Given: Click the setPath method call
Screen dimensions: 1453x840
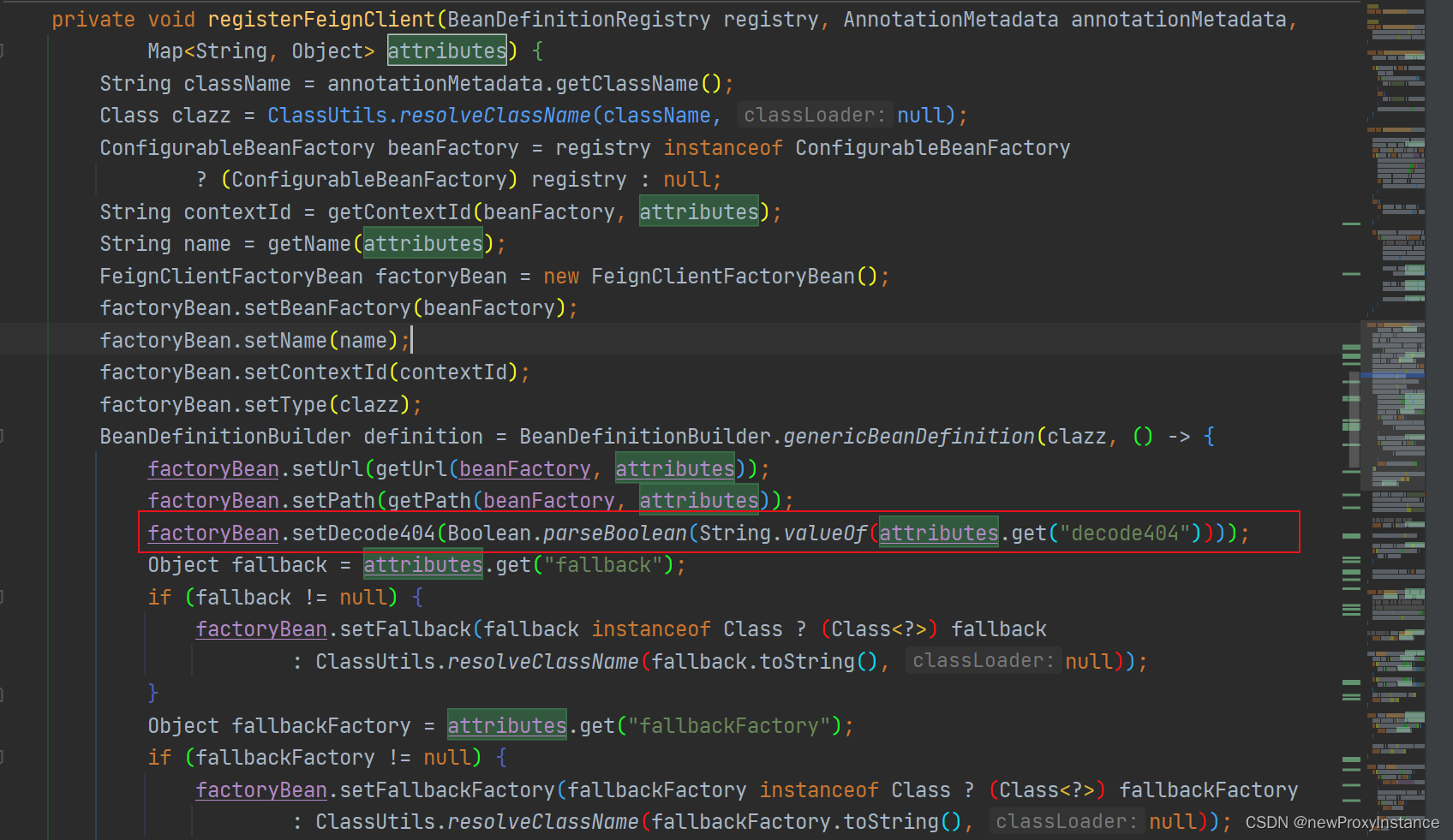Looking at the screenshot, I should coord(333,501).
